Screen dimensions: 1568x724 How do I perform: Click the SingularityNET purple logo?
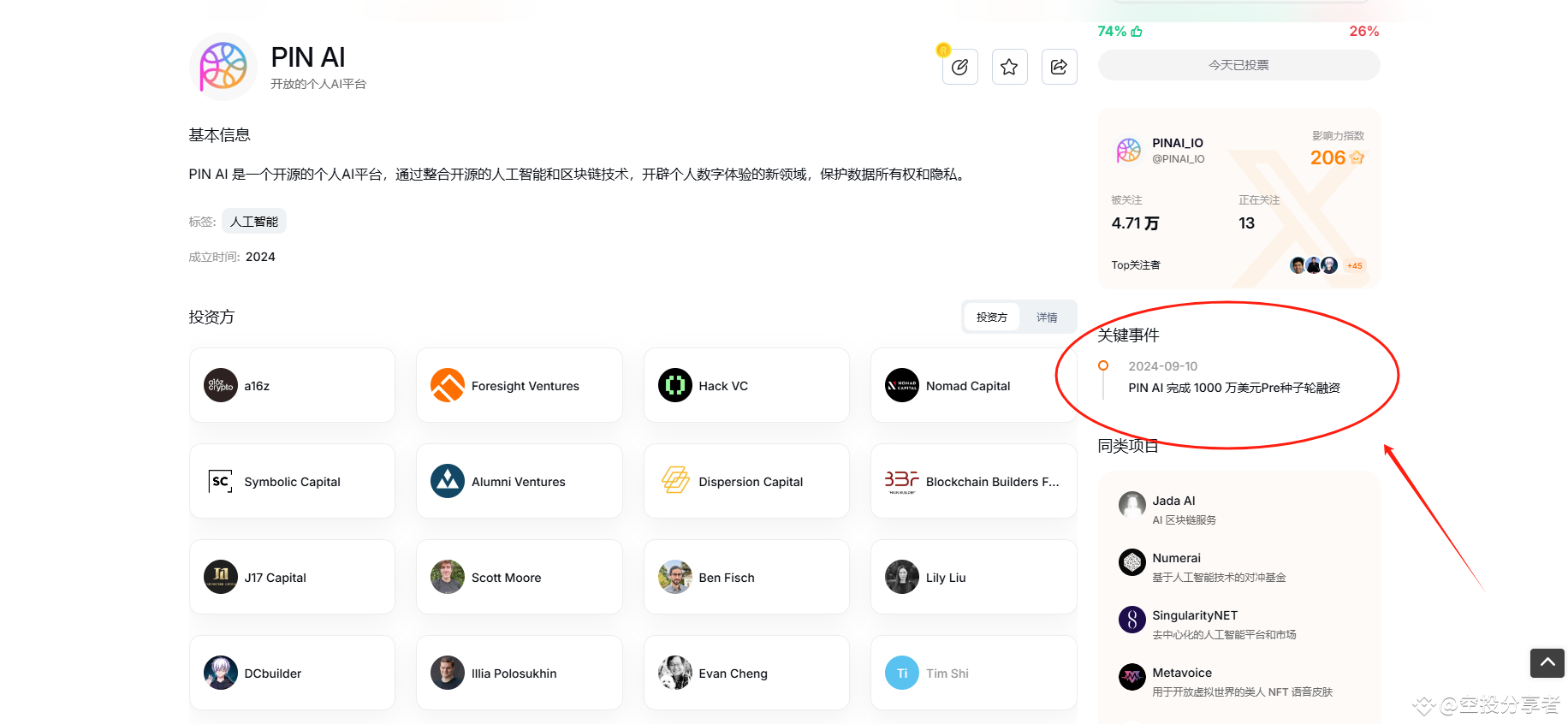1132,620
